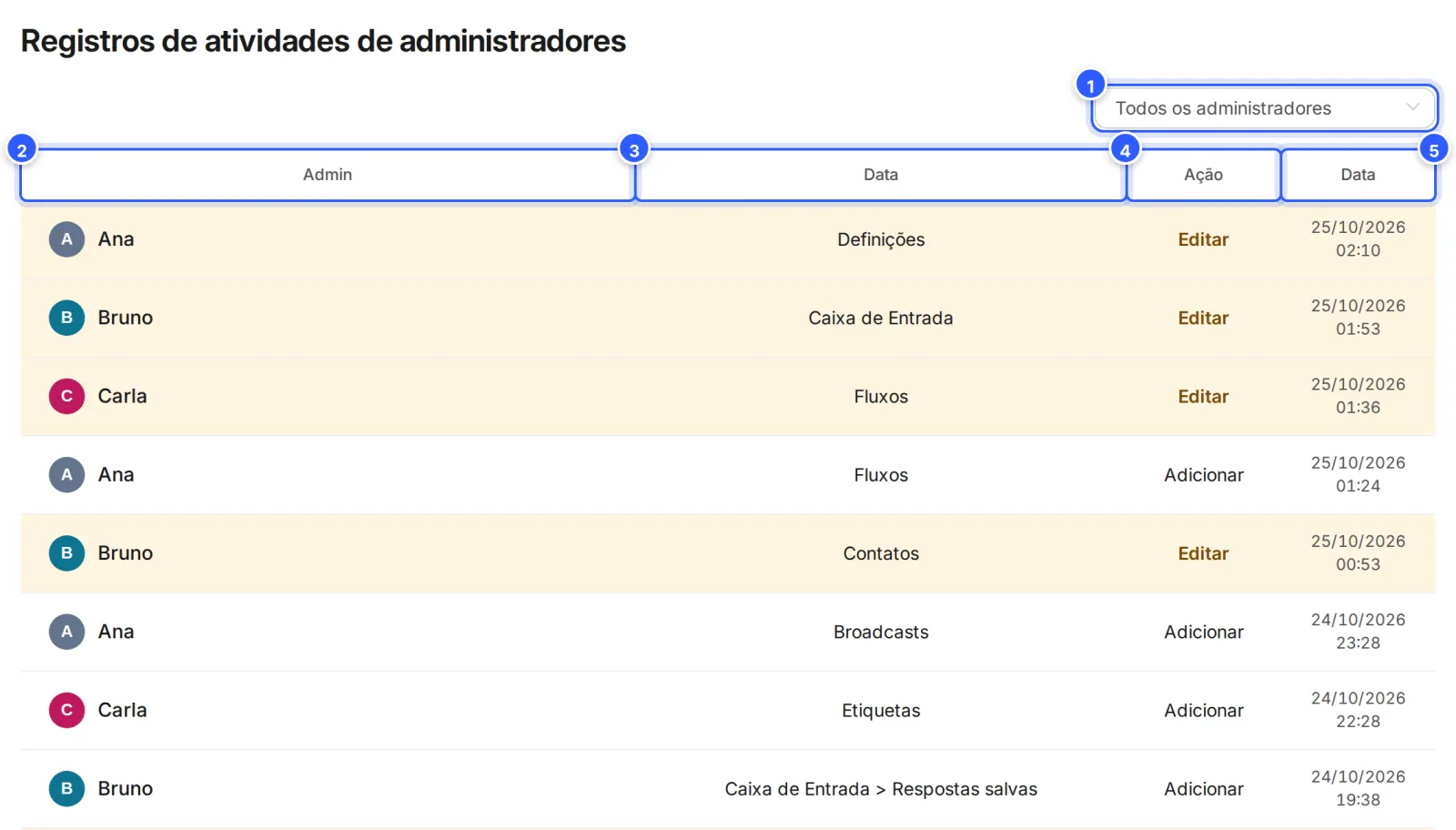Viewport: 1456px width, 830px height.
Task: Click Editar in the Contatos row
Action: tap(1203, 553)
